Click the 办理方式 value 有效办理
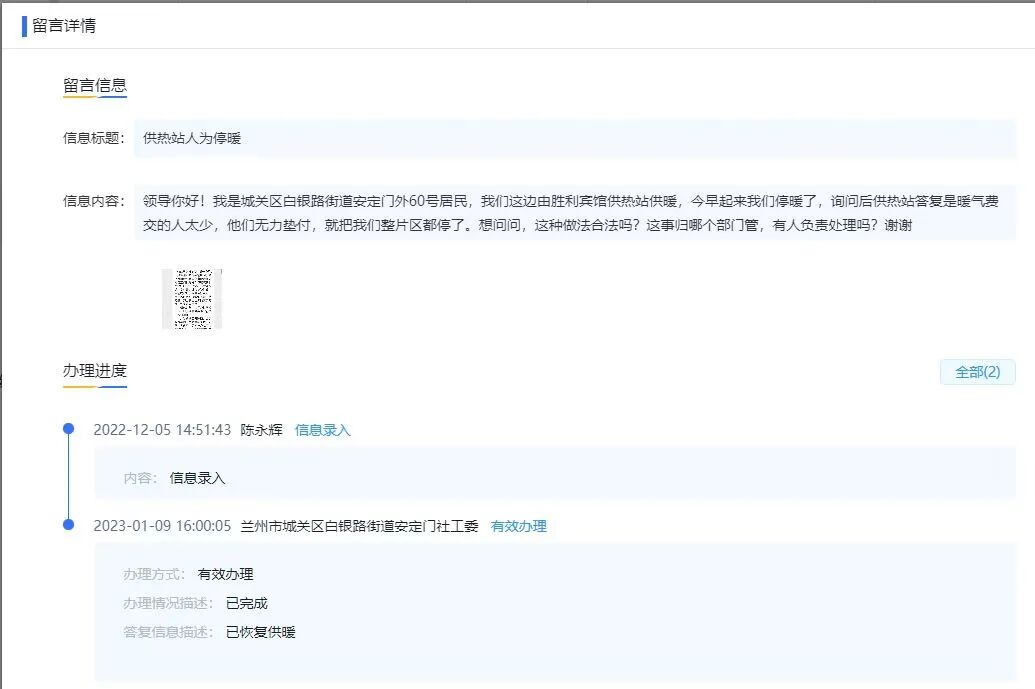This screenshot has width=1035, height=689. pos(225,574)
